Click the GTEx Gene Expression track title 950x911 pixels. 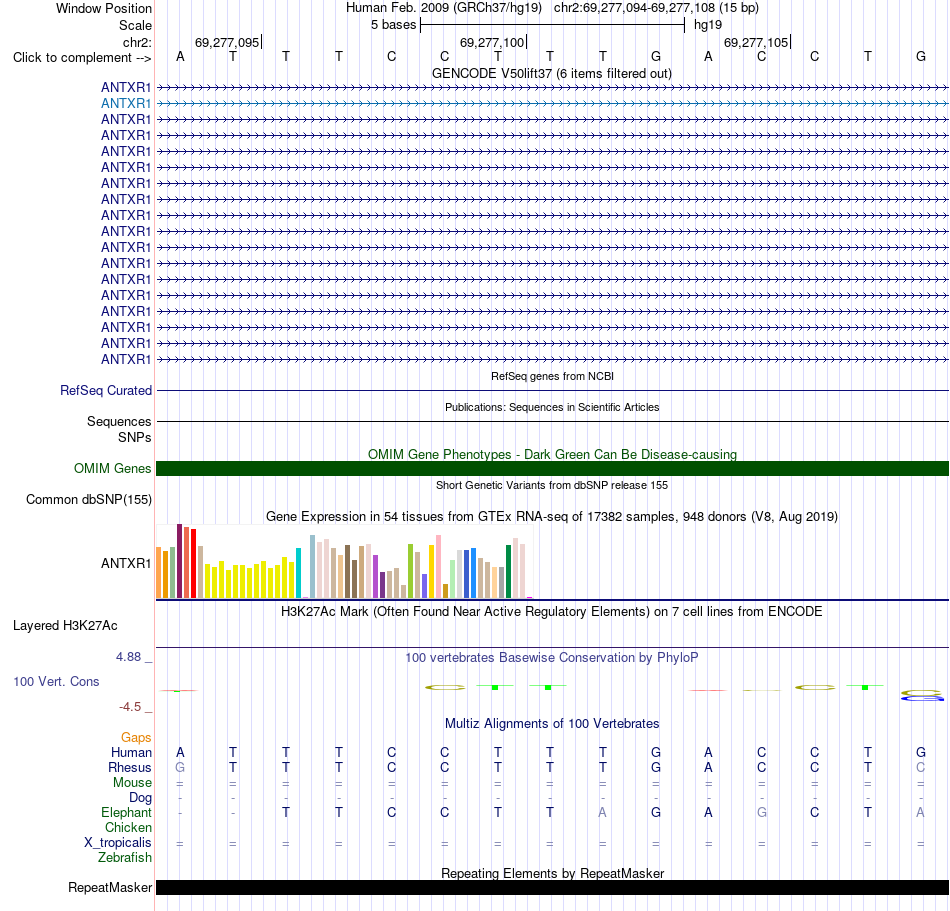click(552, 517)
